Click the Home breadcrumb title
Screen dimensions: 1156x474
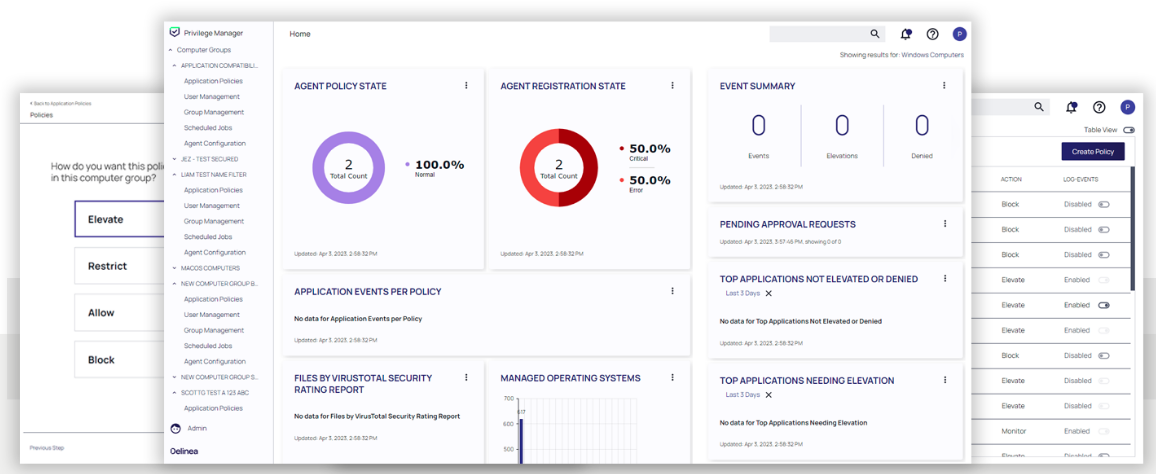(x=300, y=34)
